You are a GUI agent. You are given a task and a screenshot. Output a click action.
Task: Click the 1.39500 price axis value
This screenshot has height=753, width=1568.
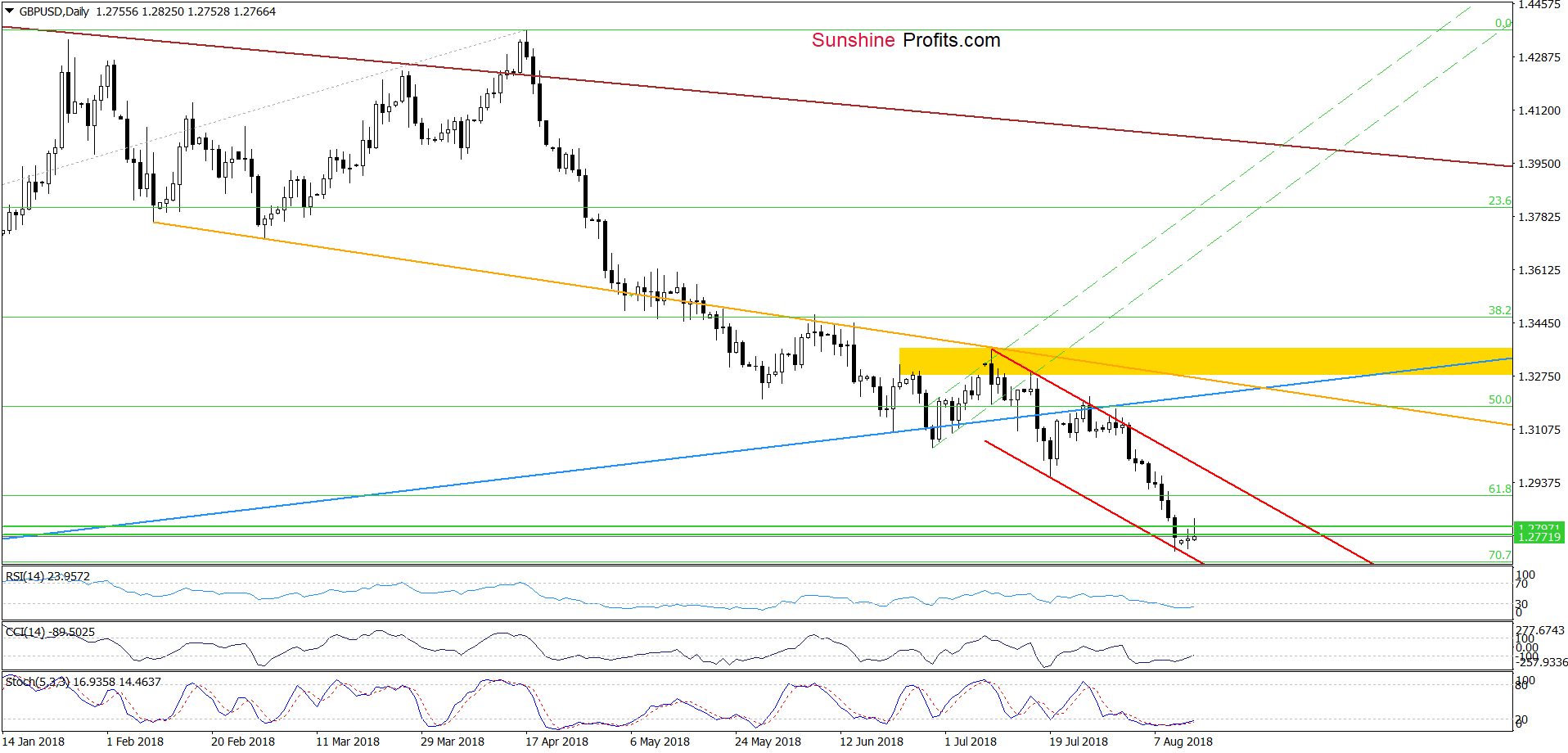click(1539, 164)
